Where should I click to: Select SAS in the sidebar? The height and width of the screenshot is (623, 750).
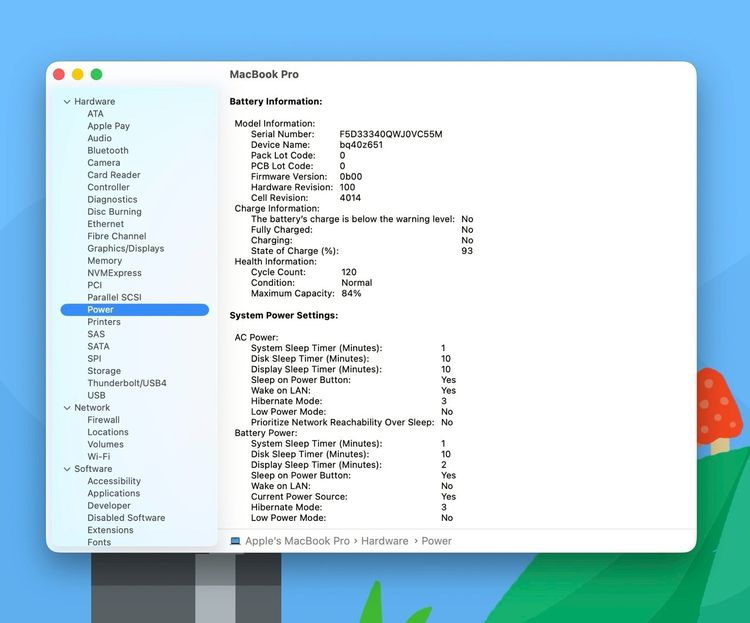[96, 334]
